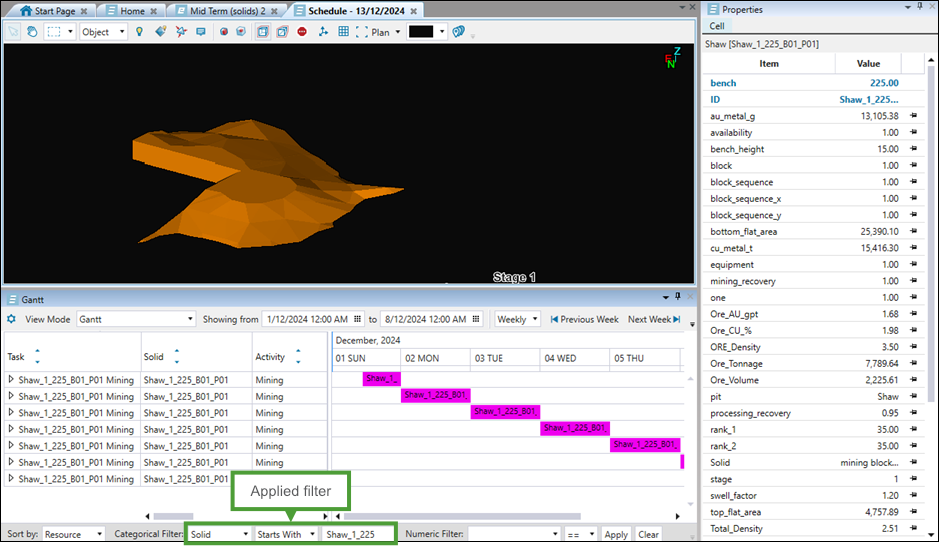Toggle sort arrows on Task column

pos(37,356)
